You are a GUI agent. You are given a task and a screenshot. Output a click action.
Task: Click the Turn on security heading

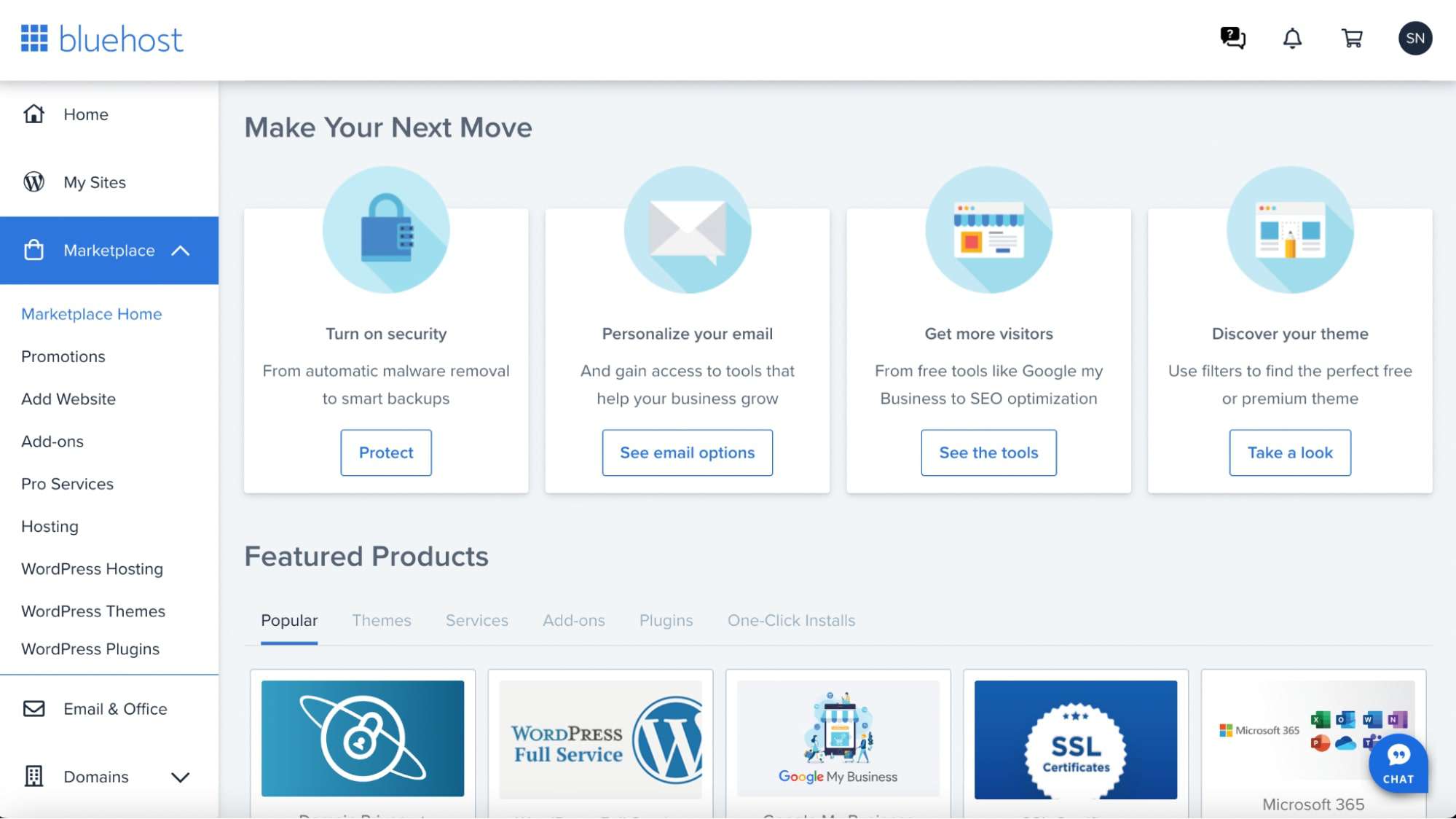click(x=386, y=334)
